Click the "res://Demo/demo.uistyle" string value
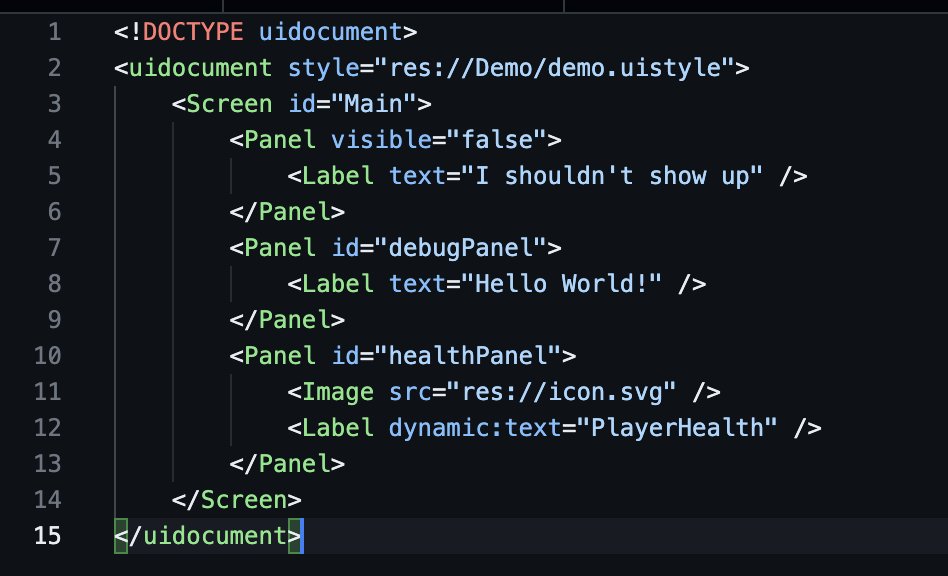 point(554,68)
